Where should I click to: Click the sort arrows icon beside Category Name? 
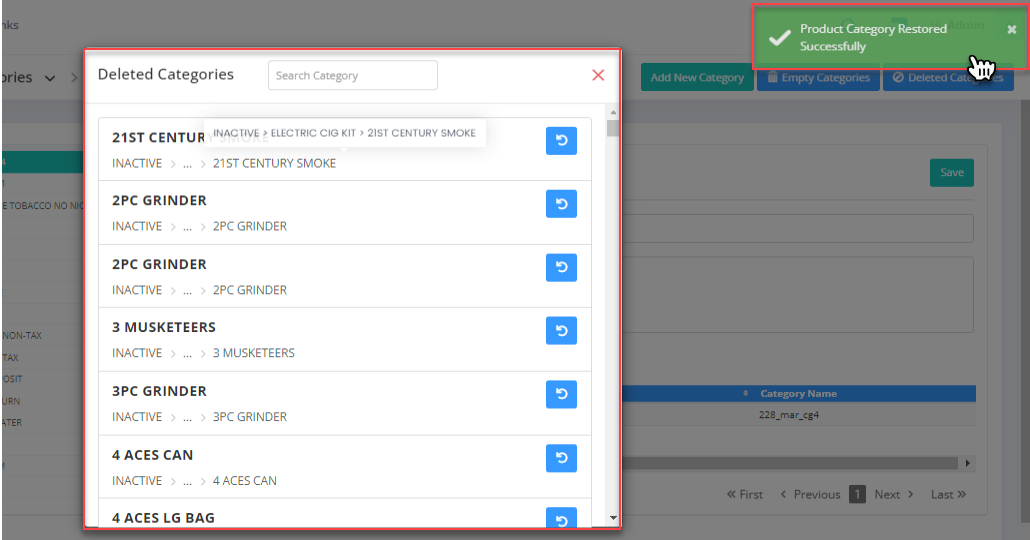[x=745, y=394]
